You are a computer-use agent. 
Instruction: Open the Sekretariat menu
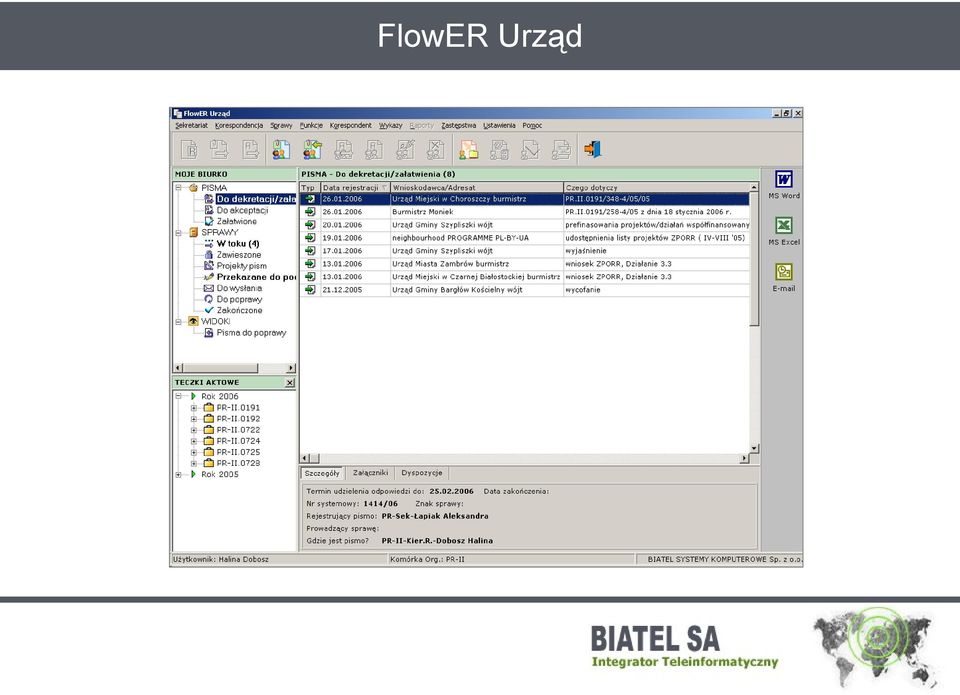tap(191, 126)
